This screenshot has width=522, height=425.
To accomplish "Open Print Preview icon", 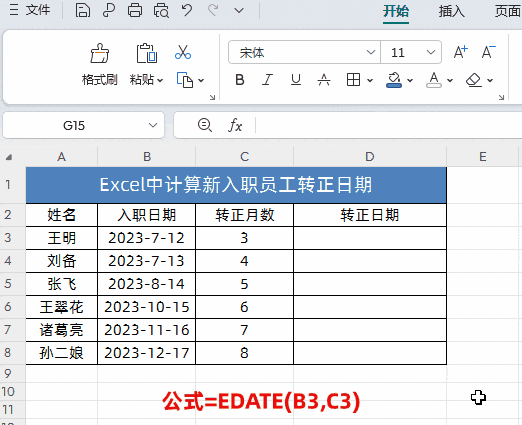I will pyautogui.click(x=161, y=10).
